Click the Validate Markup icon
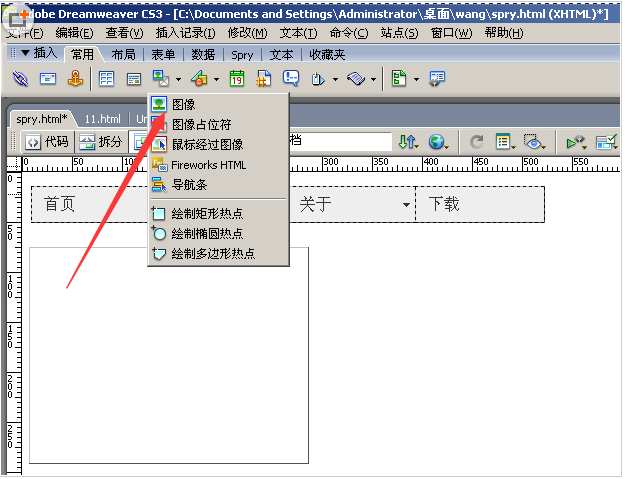Image resolution: width=625 pixels, height=479 pixels. point(576,141)
